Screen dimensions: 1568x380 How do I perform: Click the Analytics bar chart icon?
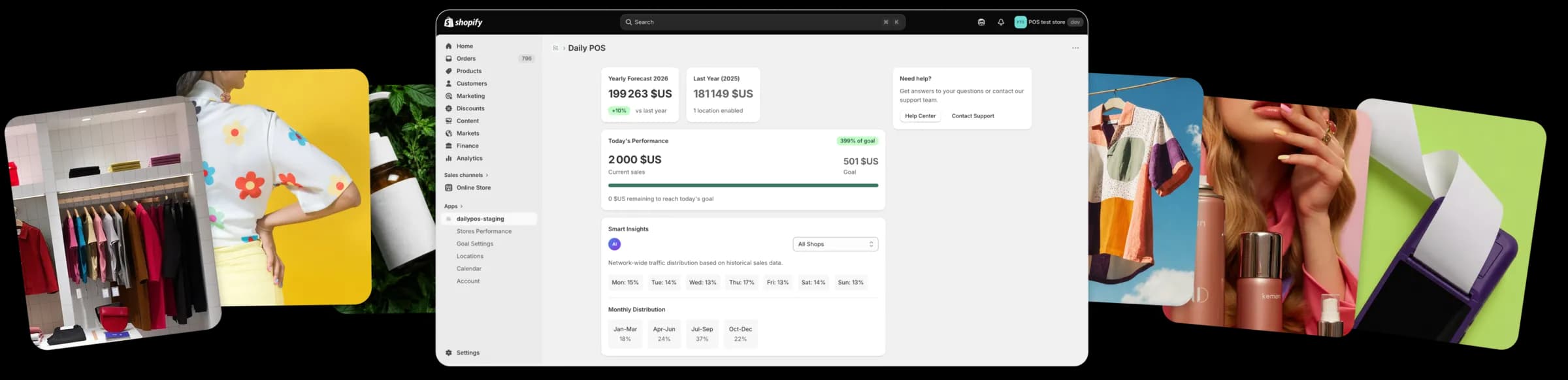(448, 158)
